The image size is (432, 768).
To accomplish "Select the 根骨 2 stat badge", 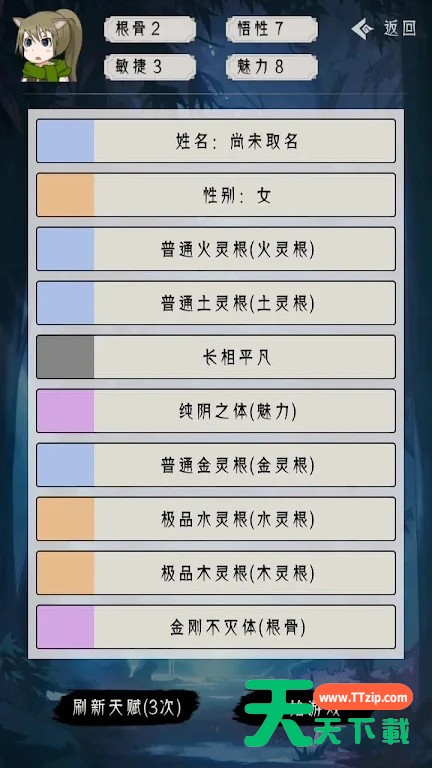I will [150, 29].
